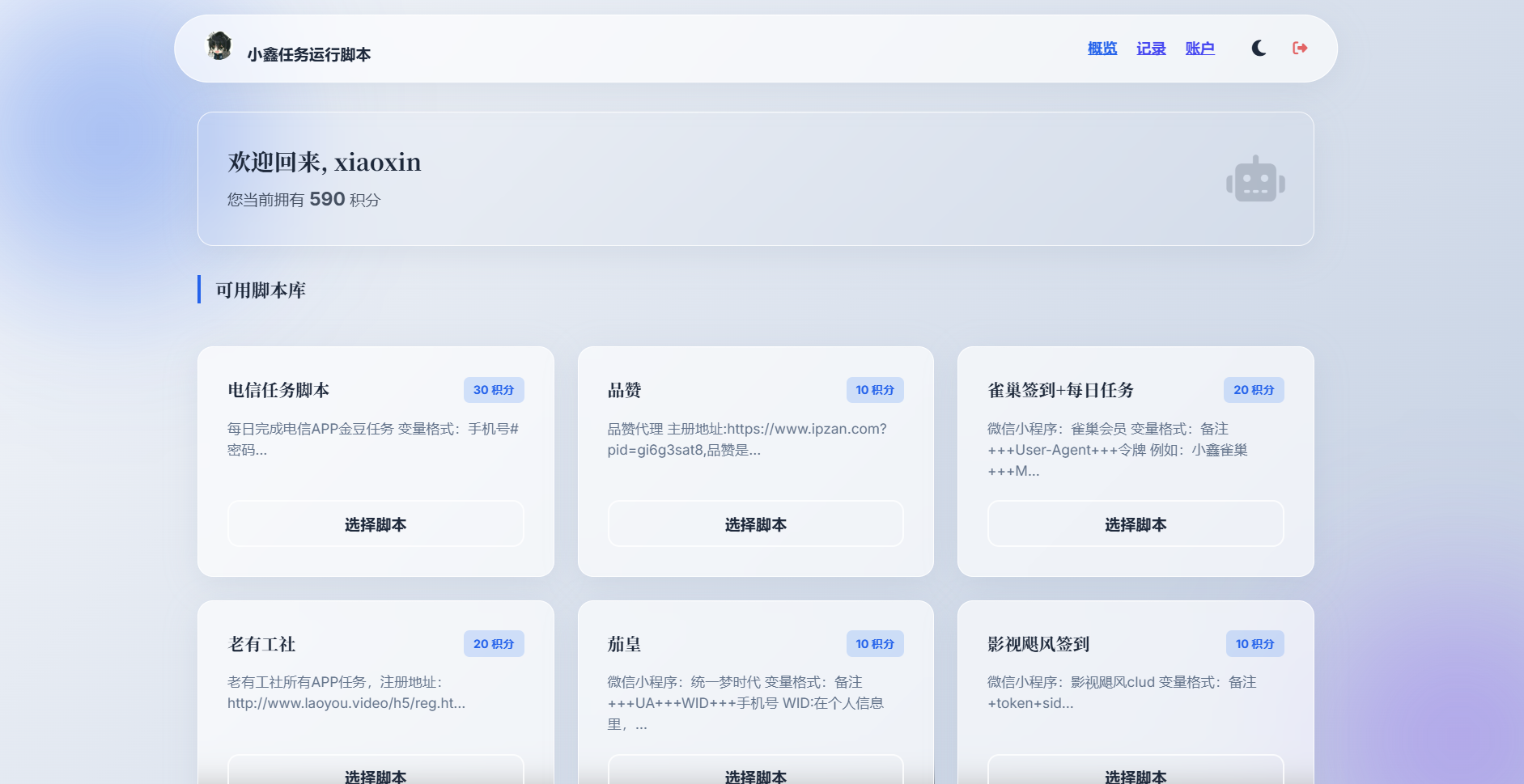Click the red logout icon
Screen dimensions: 1524x784
click(x=1300, y=48)
